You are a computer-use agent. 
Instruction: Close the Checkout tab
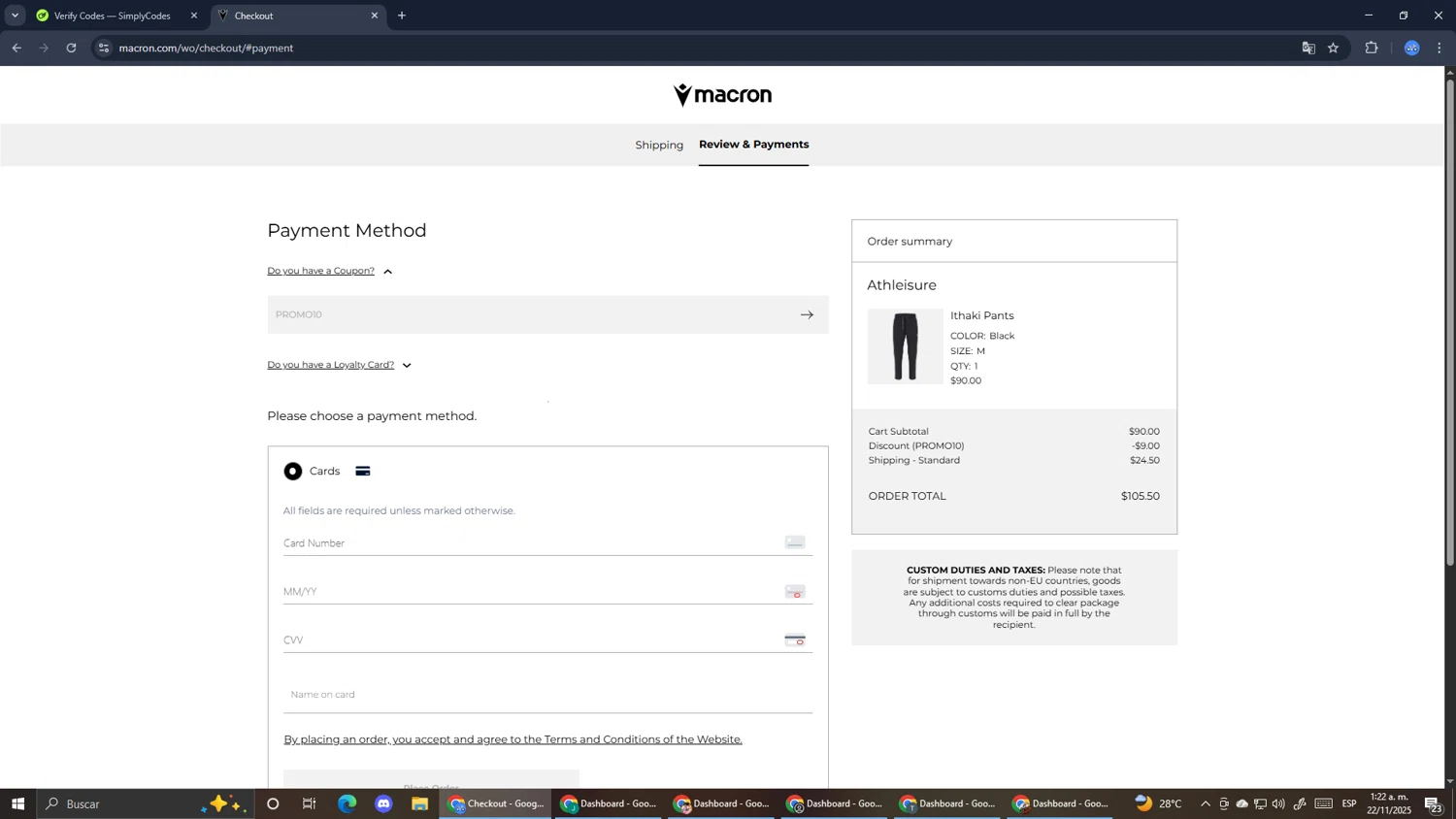375,16
